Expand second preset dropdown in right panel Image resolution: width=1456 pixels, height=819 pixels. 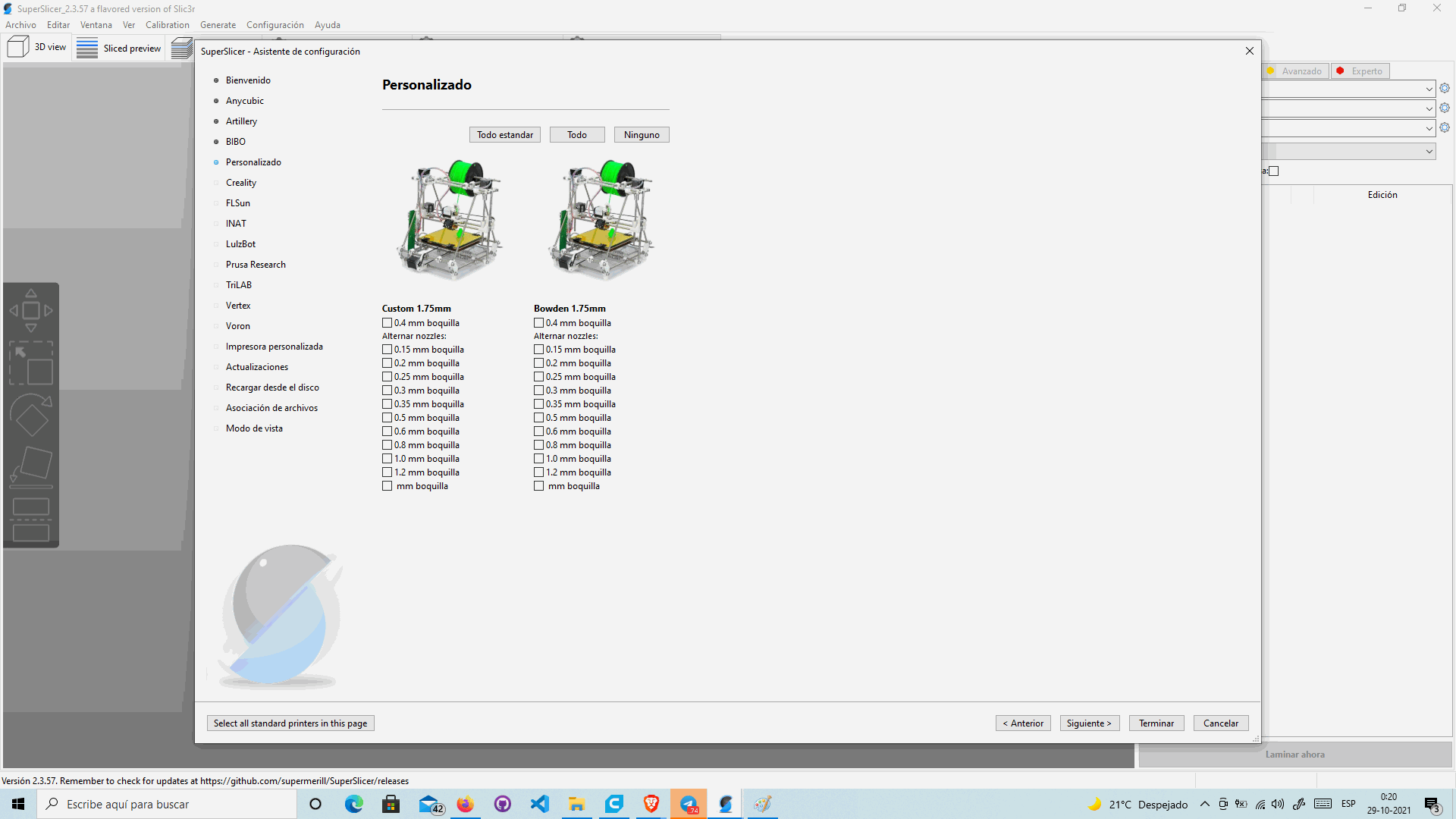click(x=1429, y=108)
